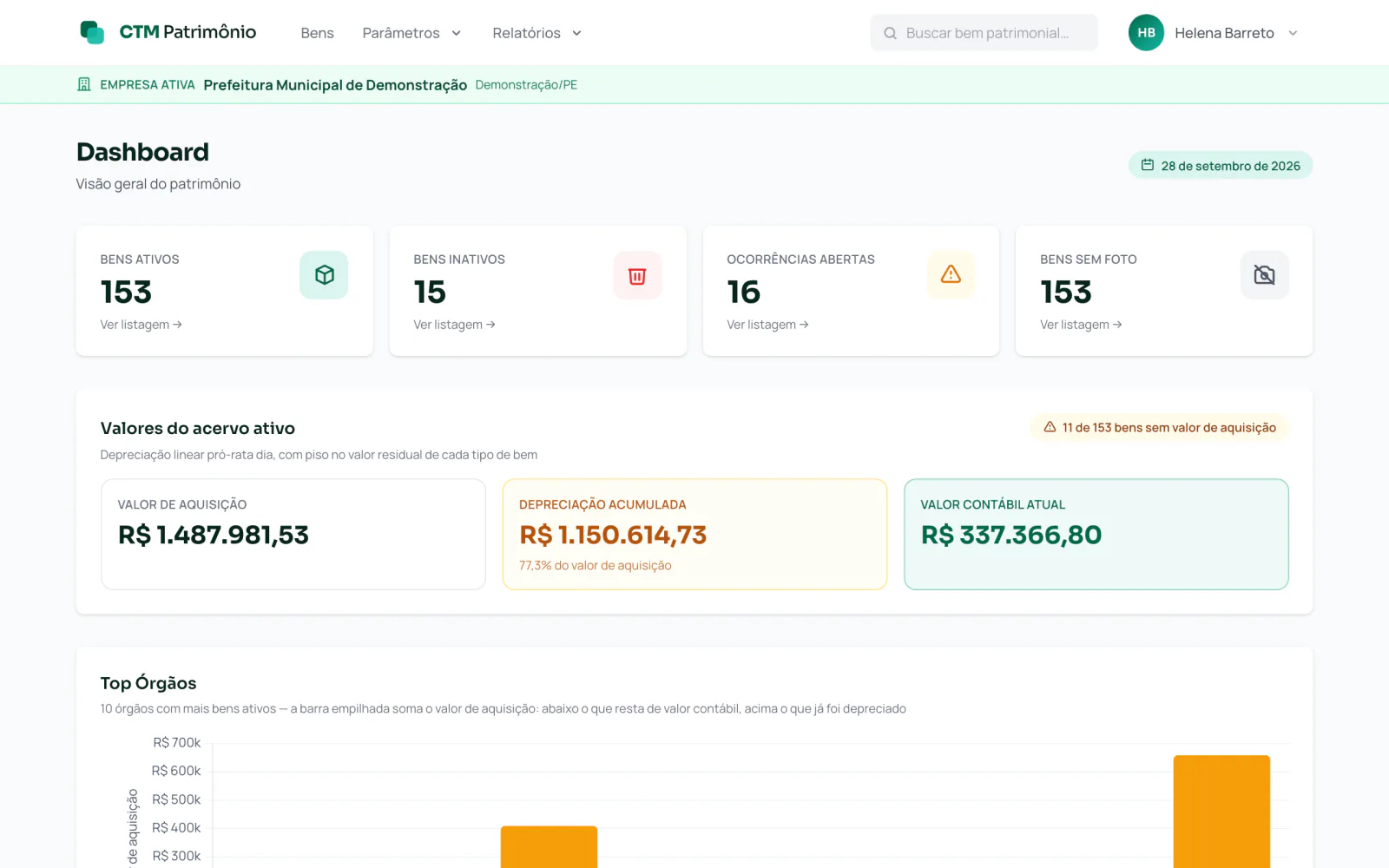This screenshot has height=868, width=1389.
Task: Click the 11 de 153 bens sem valor warning badge
Action: coord(1159,427)
